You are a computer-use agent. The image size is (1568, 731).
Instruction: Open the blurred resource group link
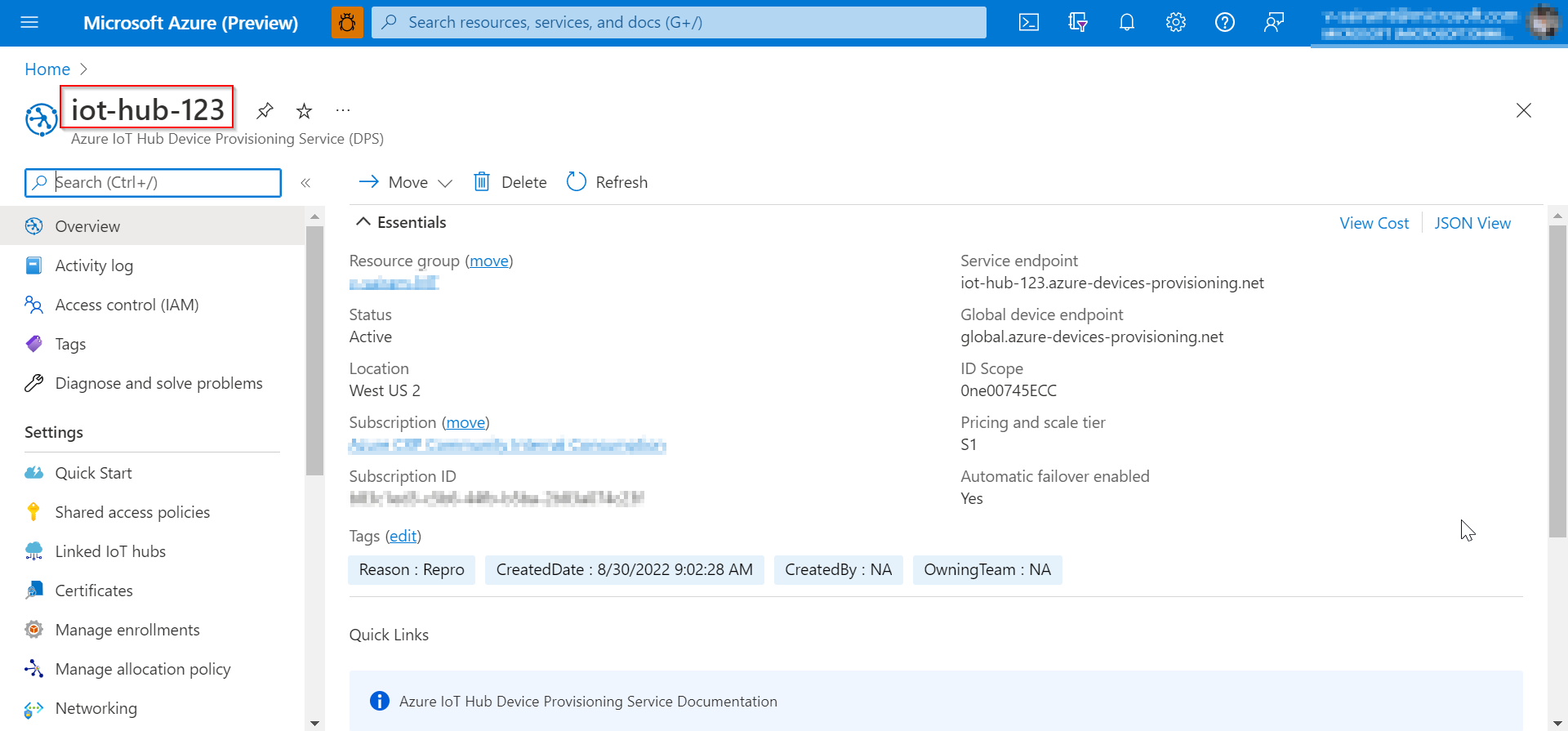tap(394, 283)
